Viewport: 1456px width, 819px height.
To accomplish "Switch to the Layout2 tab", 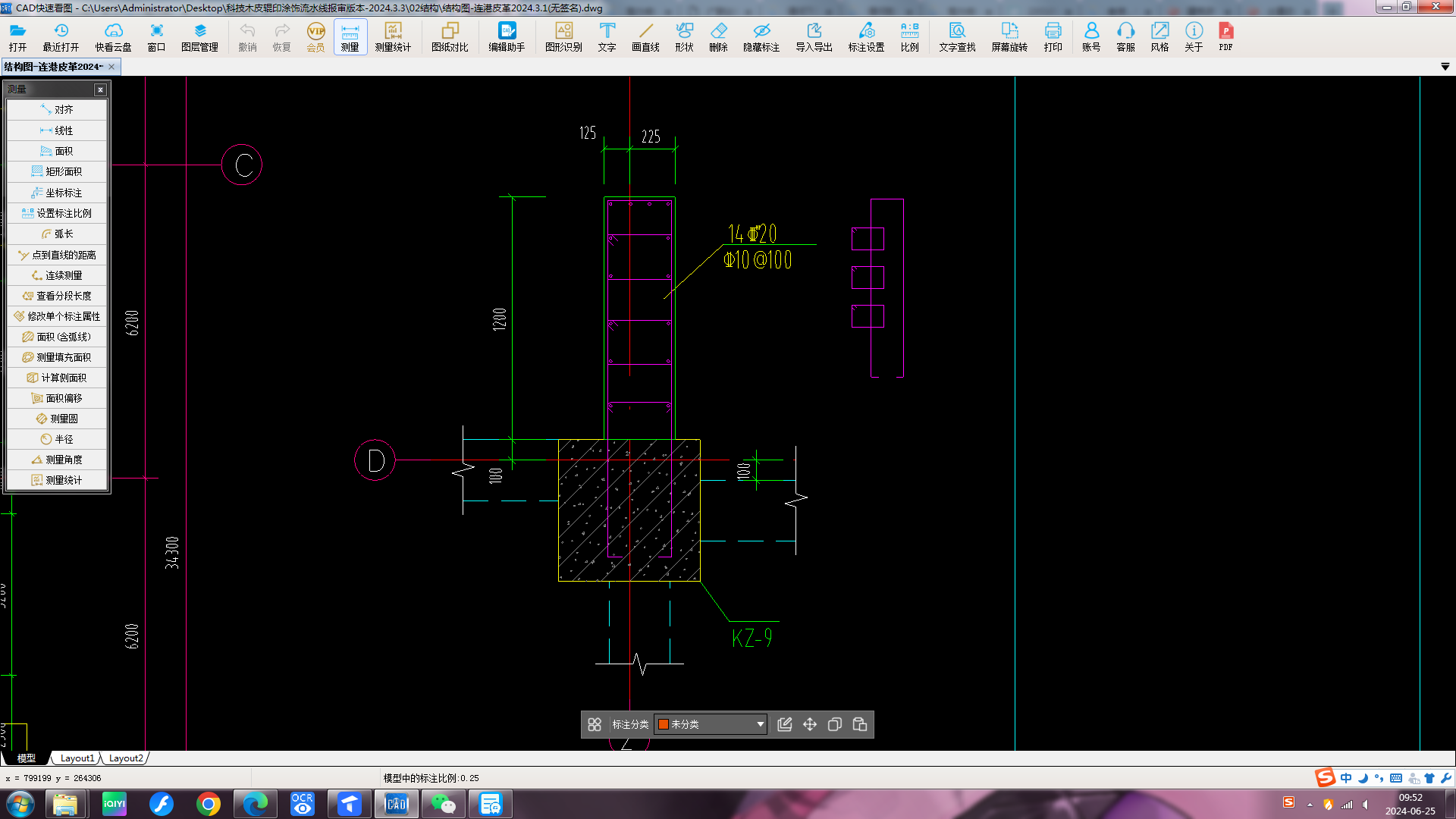I will pos(126,758).
